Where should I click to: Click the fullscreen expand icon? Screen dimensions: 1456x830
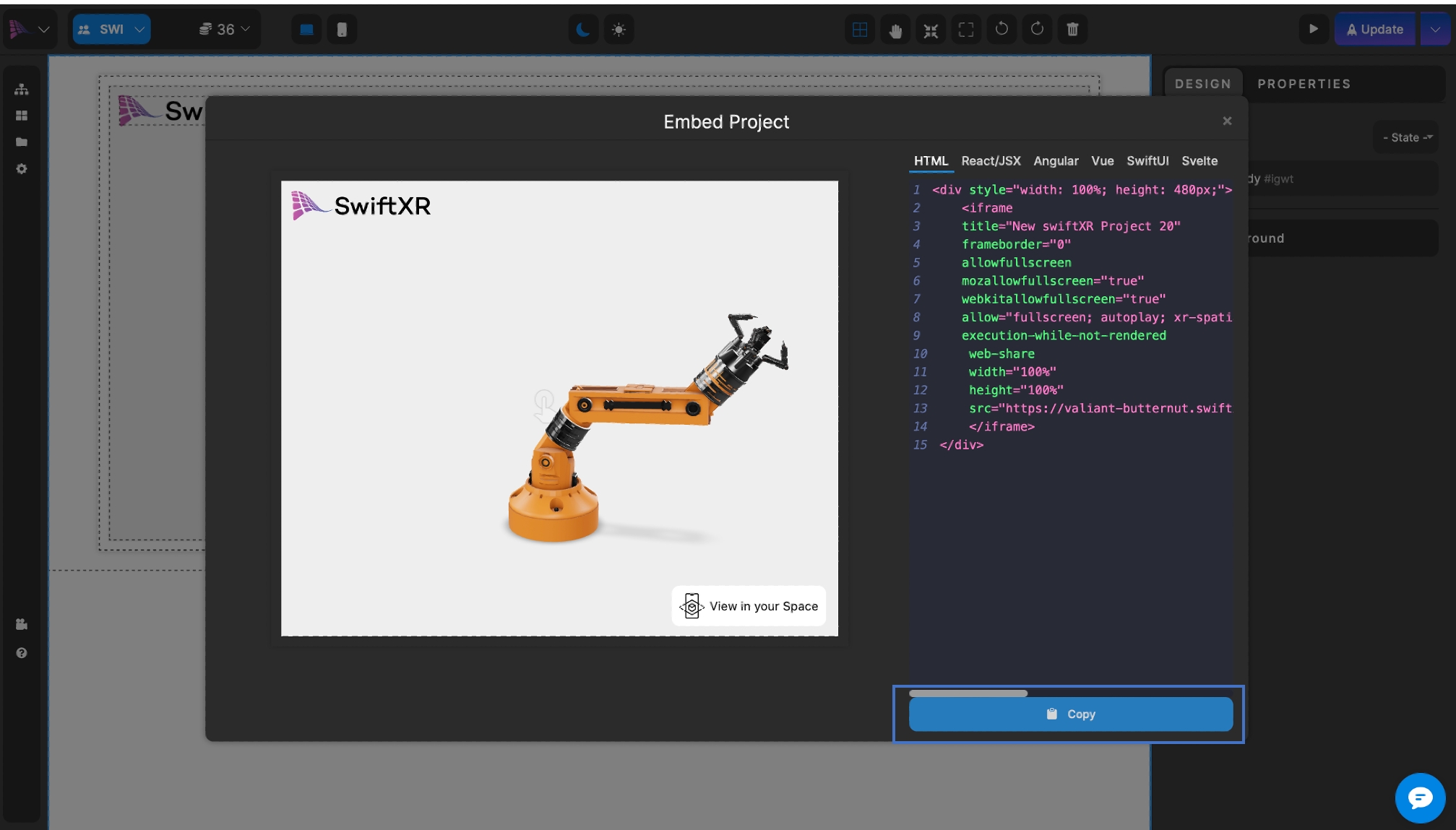pos(966,30)
